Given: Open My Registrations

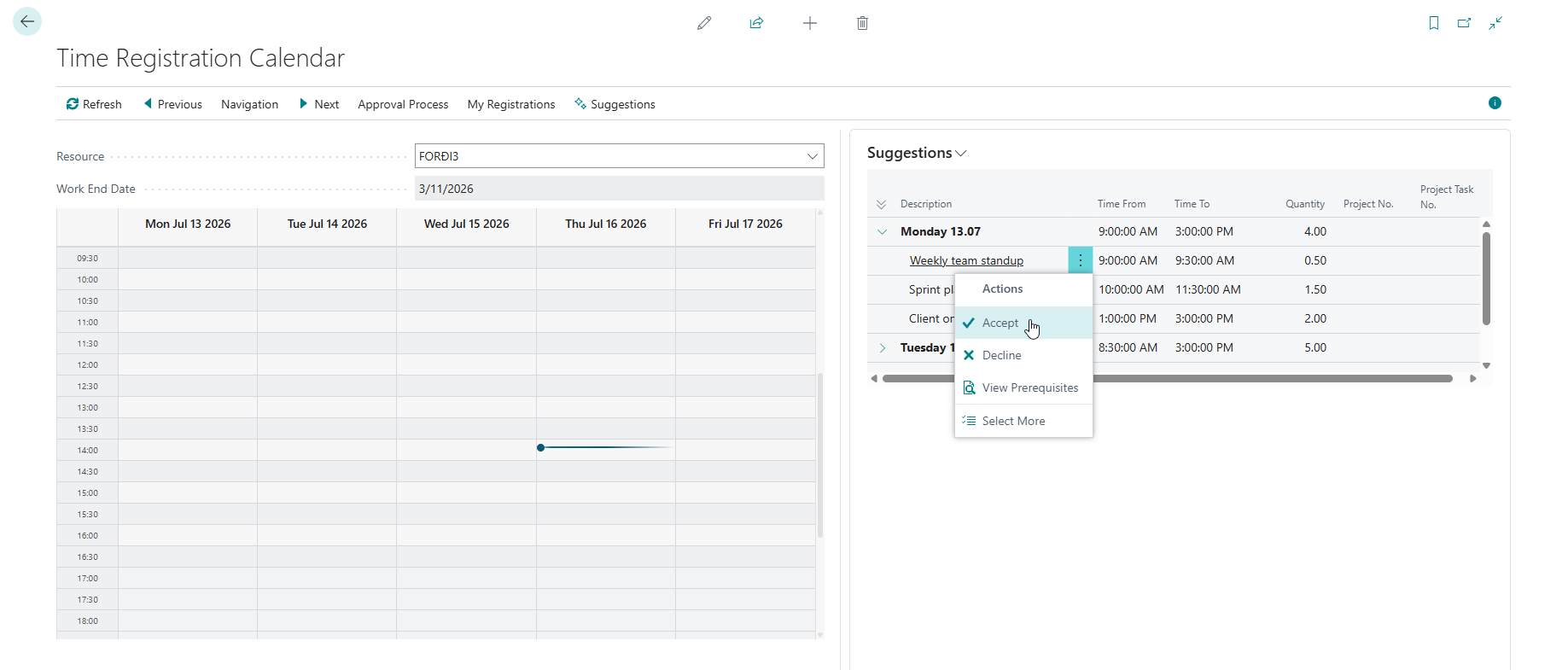Looking at the screenshot, I should coord(511,104).
